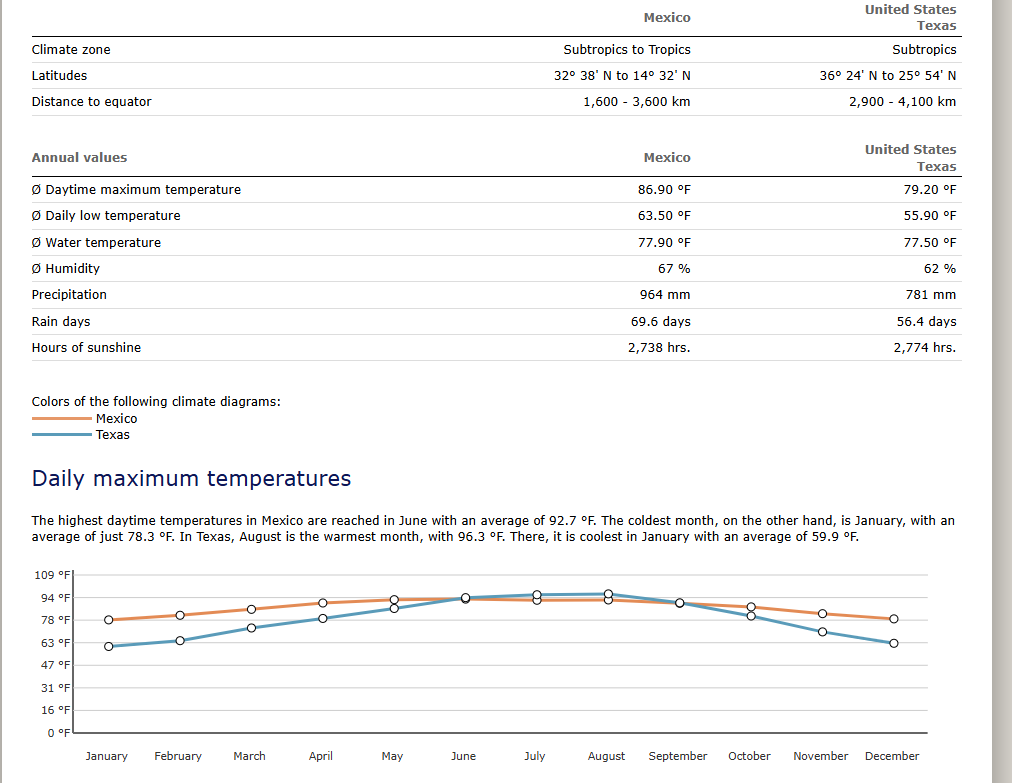
Task: Select the Annual values column header
Action: [79, 158]
